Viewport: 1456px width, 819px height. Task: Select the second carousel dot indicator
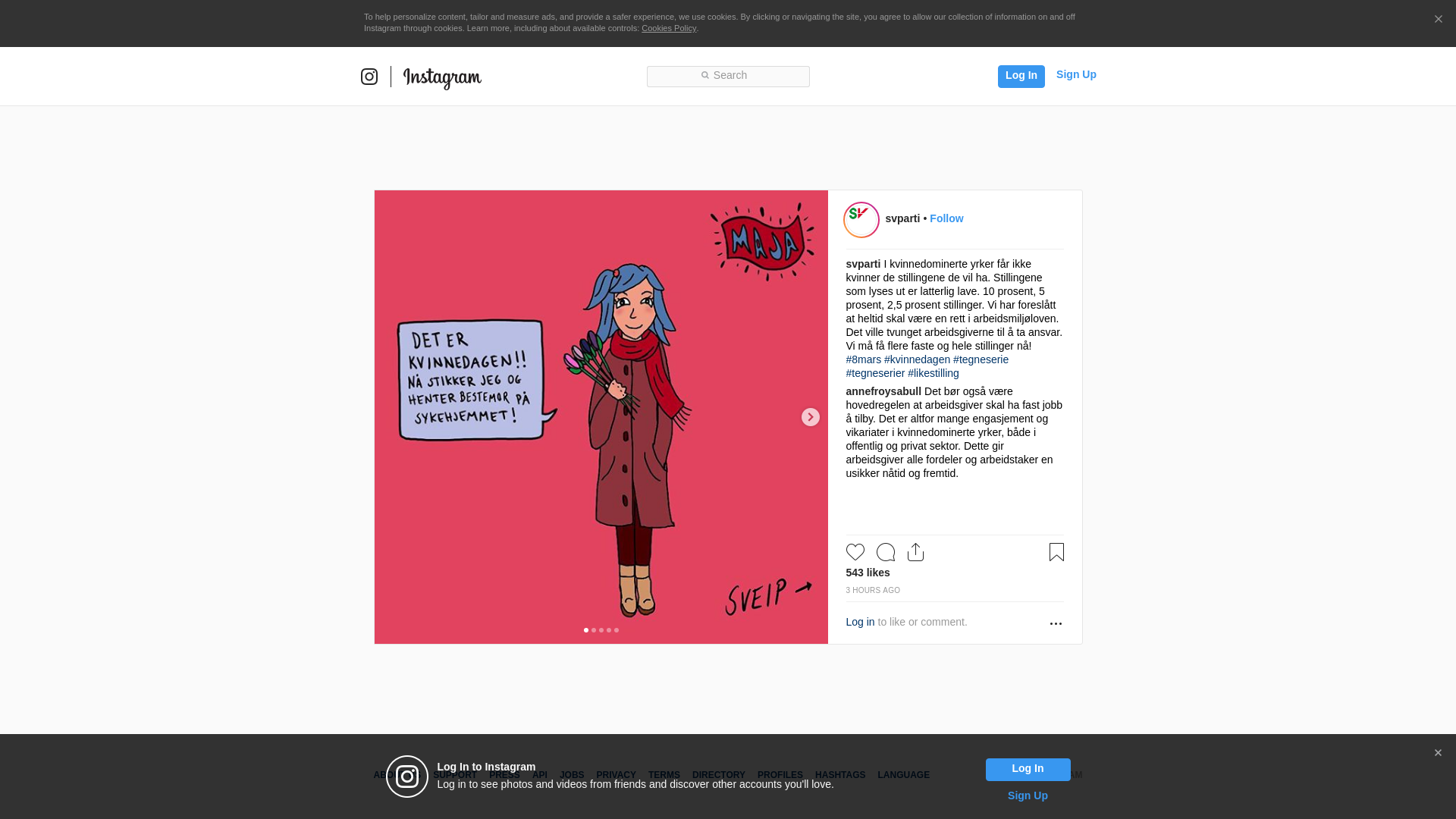pos(594,630)
